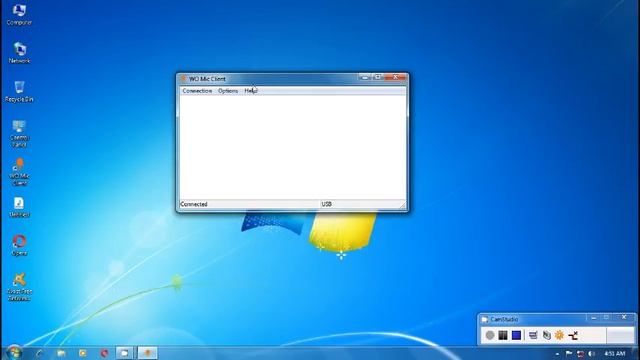Select the avast Free Antivirus desktop icon
Viewport: 640px width, 360px height.
tap(19, 287)
